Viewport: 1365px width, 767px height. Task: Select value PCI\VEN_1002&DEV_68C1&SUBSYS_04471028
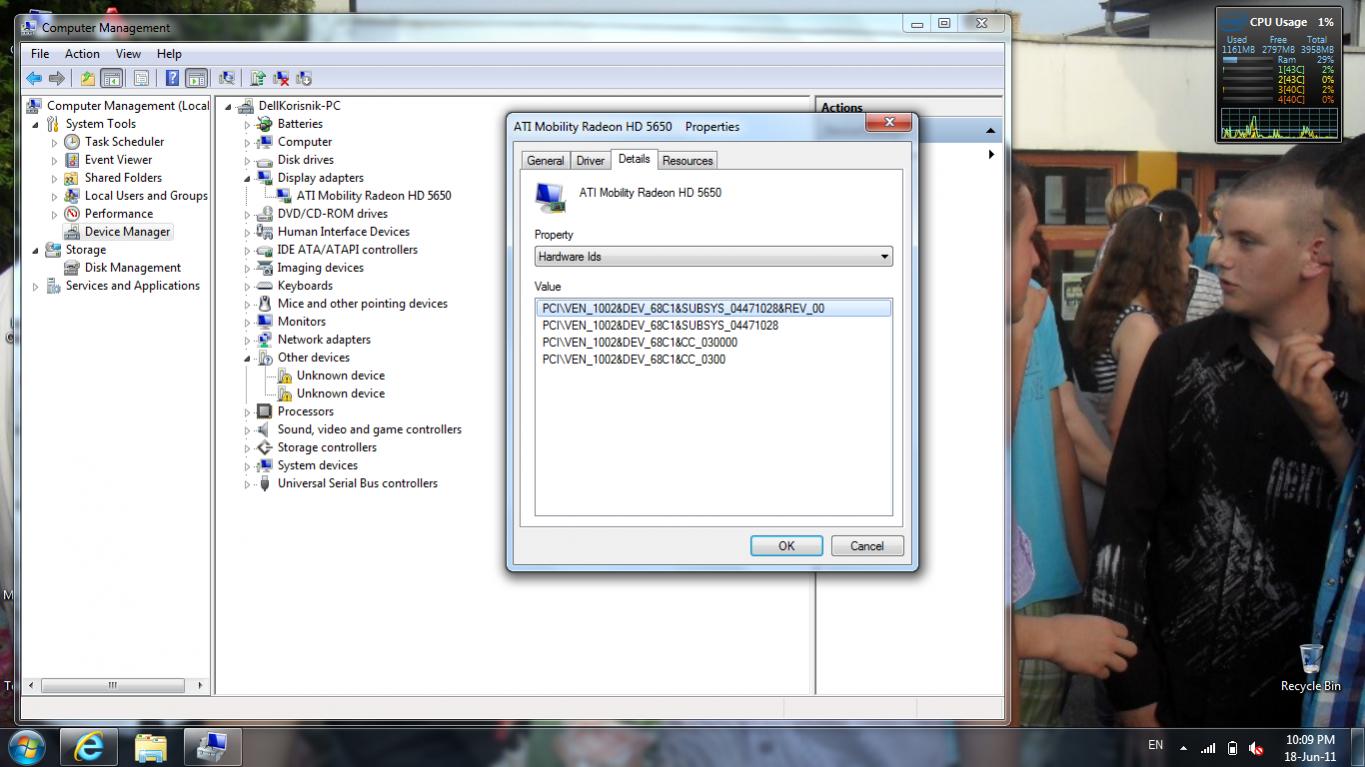pyautogui.click(x=660, y=326)
